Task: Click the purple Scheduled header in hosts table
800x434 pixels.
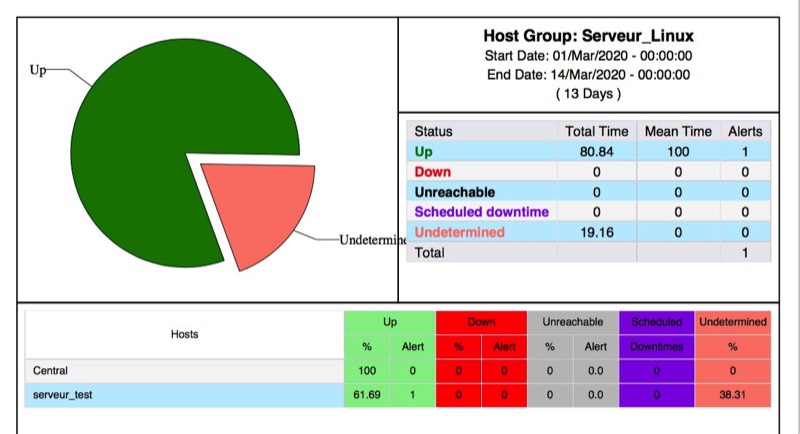Action: pos(656,322)
